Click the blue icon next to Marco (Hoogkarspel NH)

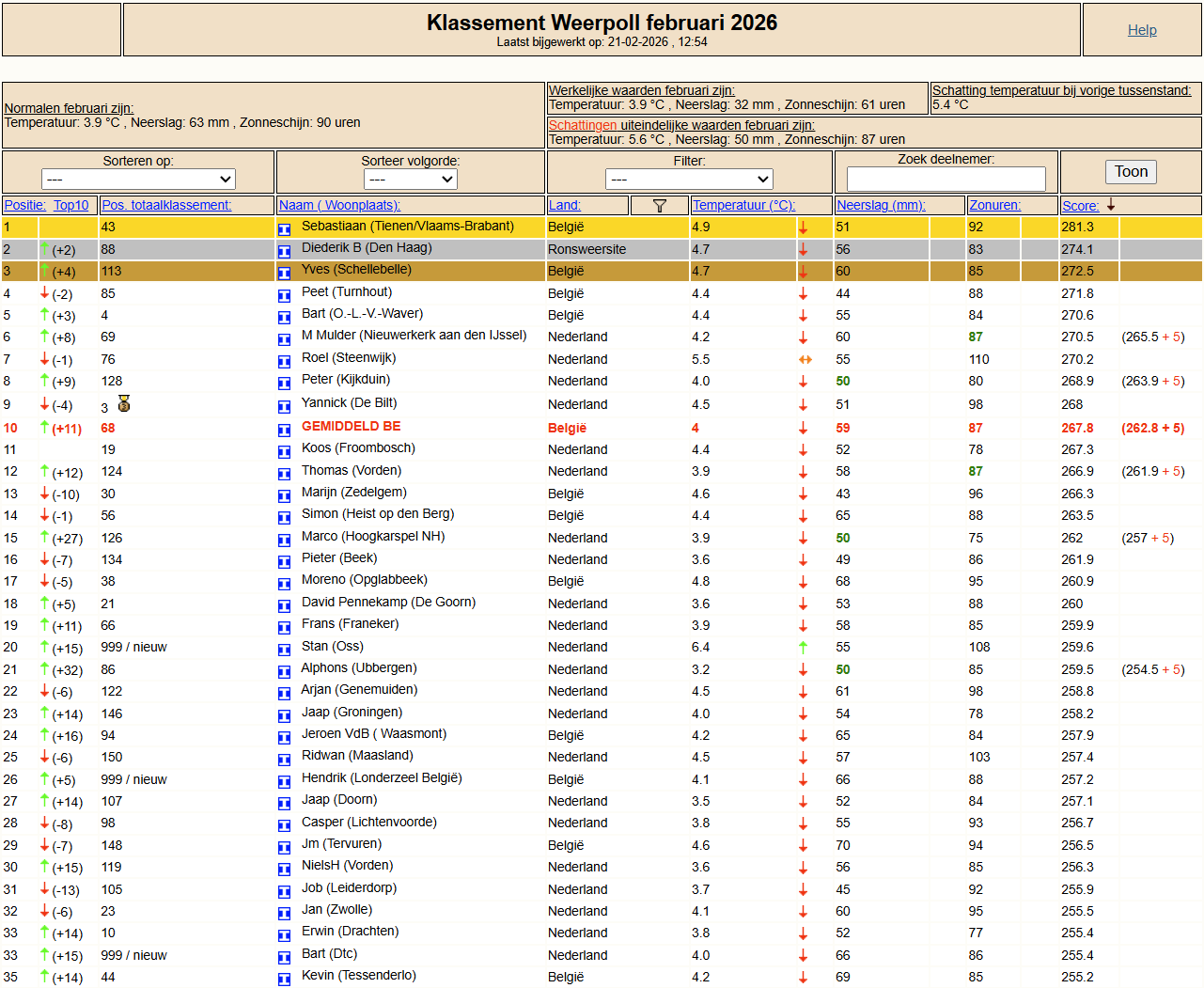tap(284, 540)
